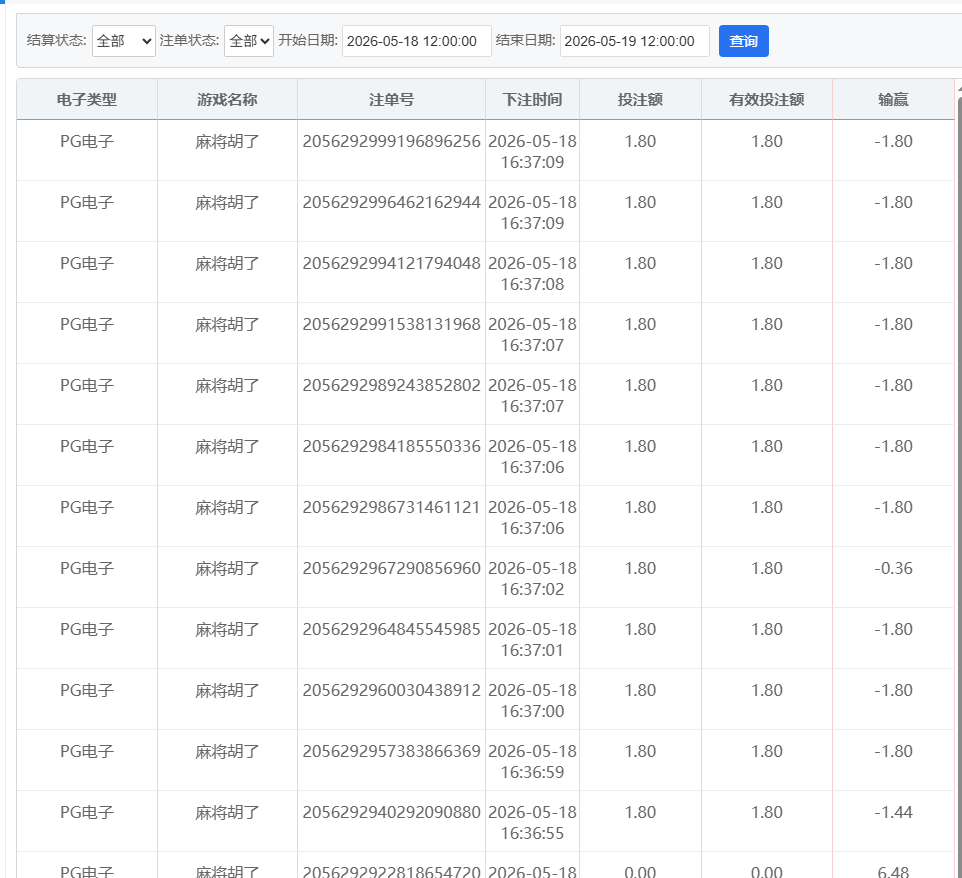962x878 pixels.
Task: Click bet time 2026-05-18 16:36:55
Action: coord(532,823)
